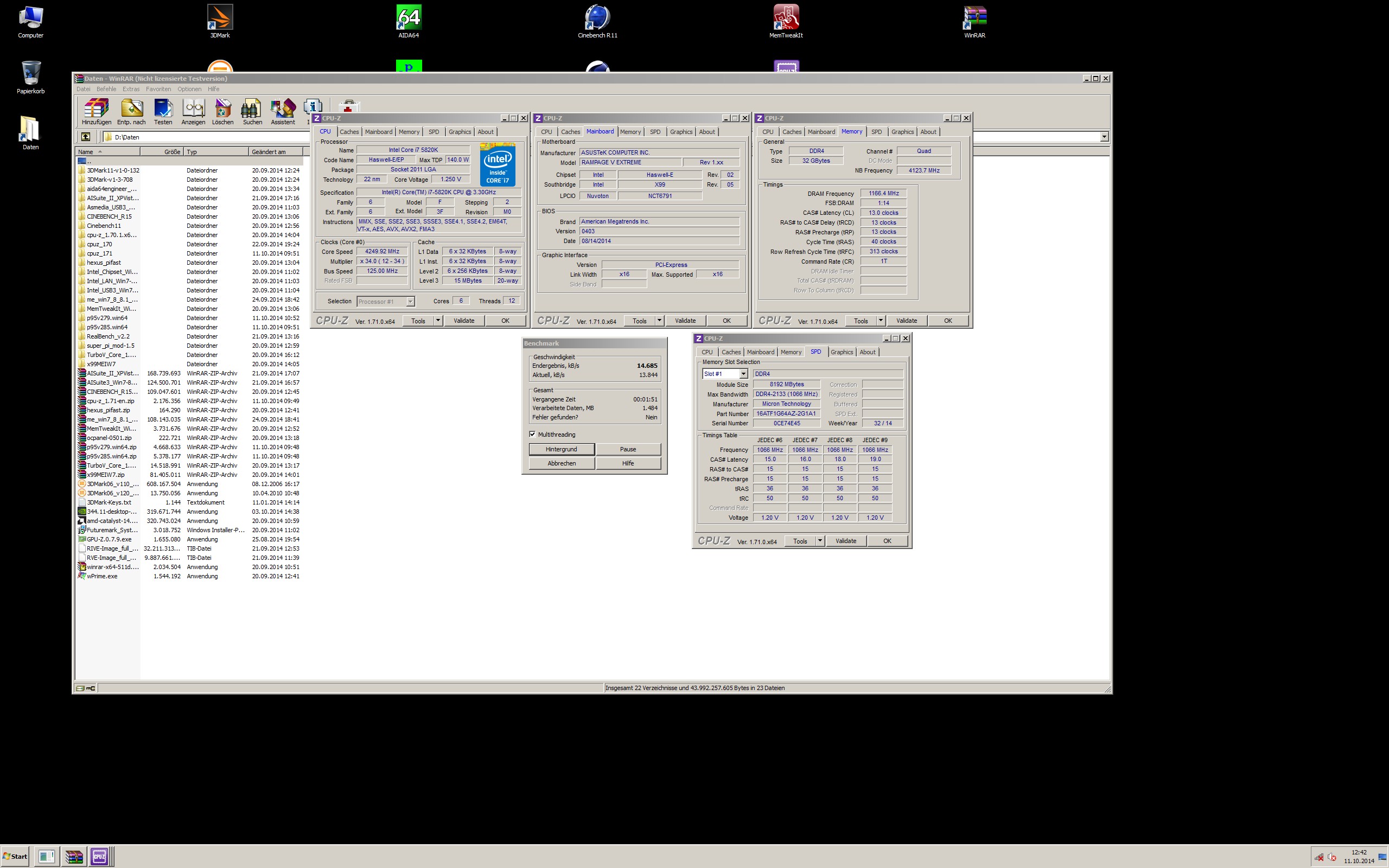Open the Slot #1 memory slot dropdown
1389x868 pixels.
743,374
